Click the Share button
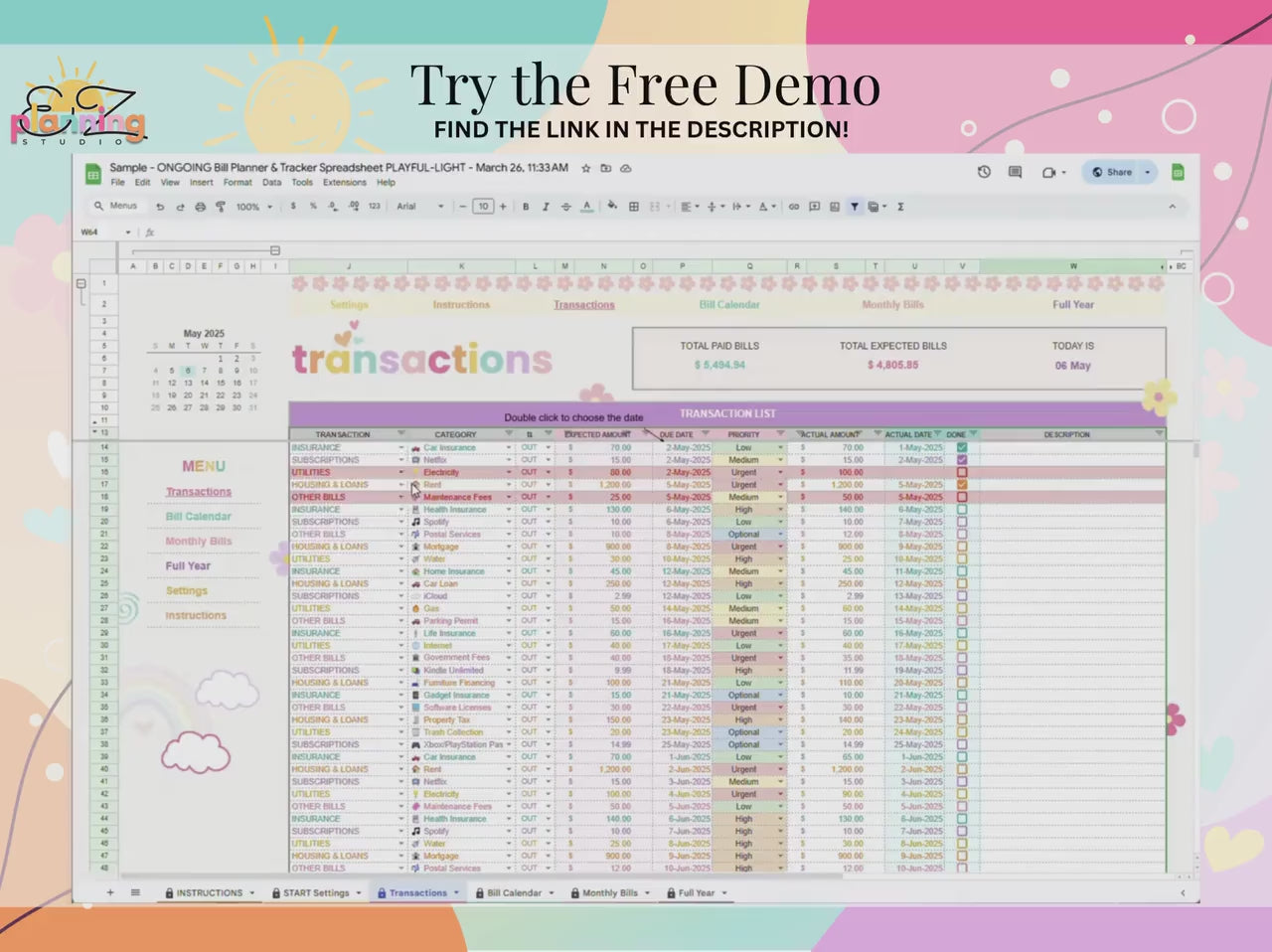The image size is (1272, 952). point(1112,172)
